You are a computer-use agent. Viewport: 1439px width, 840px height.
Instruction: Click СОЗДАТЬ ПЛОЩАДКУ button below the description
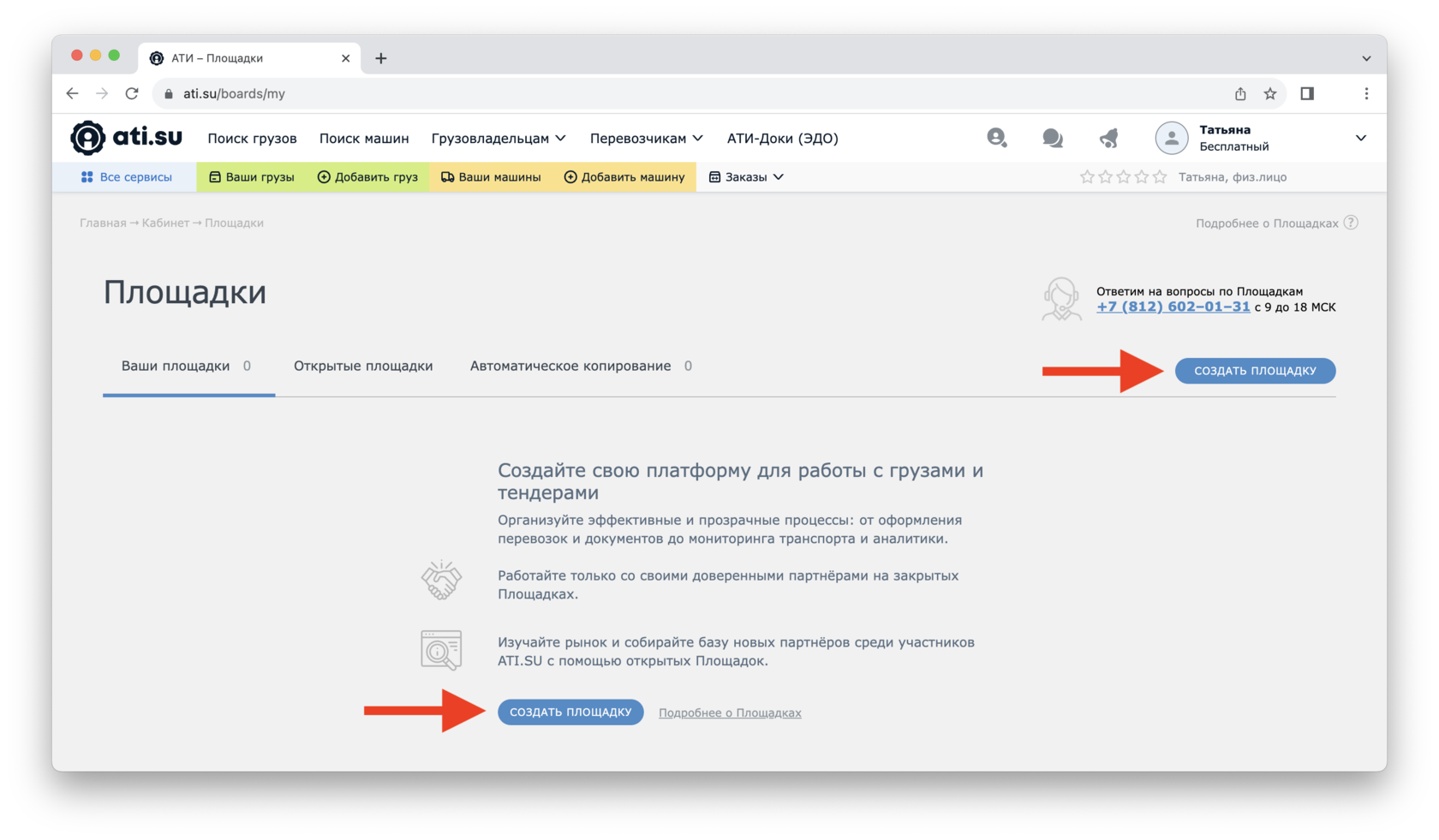pos(570,712)
